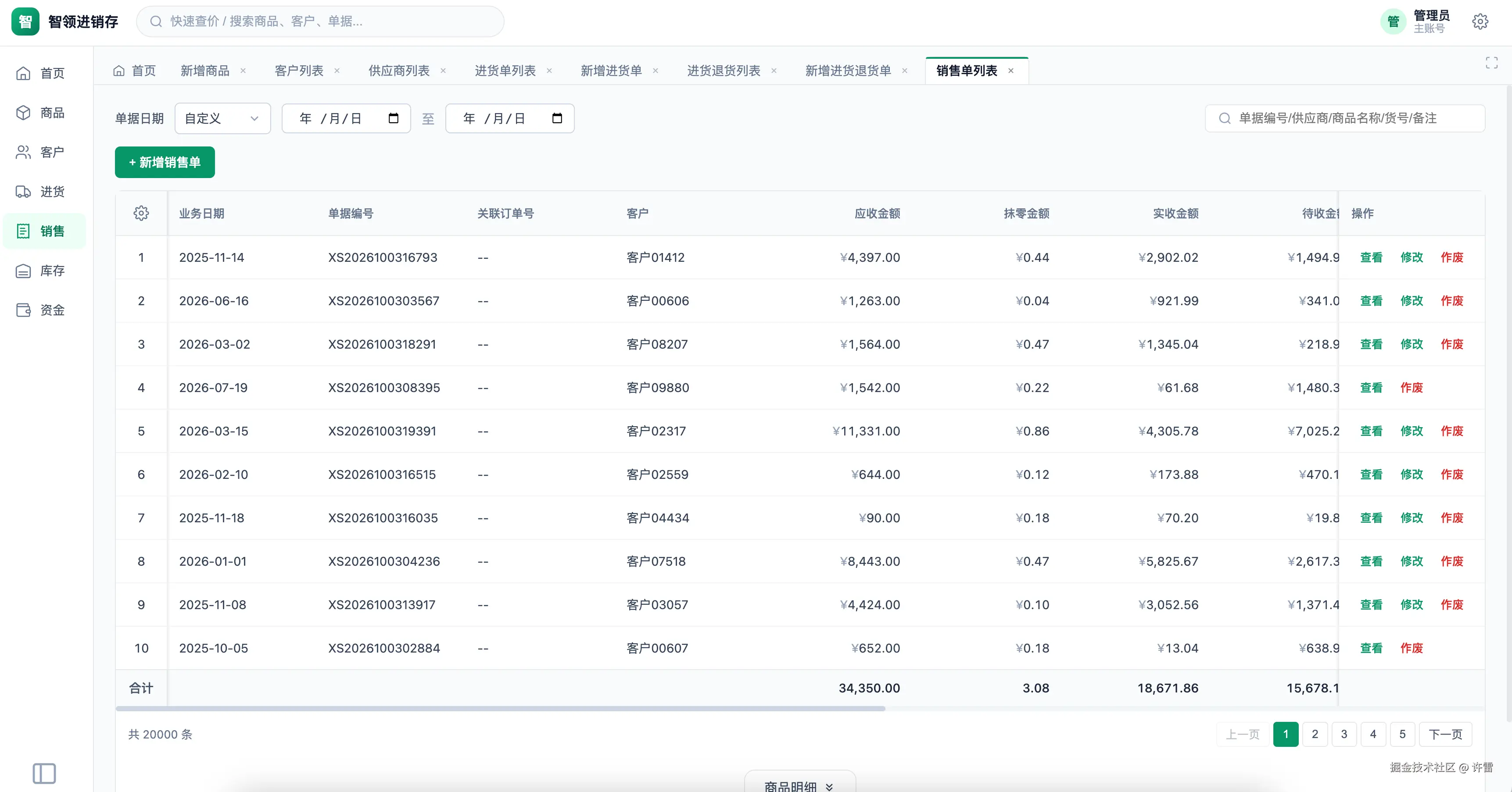Open table column settings gear
Screen dimensions: 1512x792
coord(141,213)
